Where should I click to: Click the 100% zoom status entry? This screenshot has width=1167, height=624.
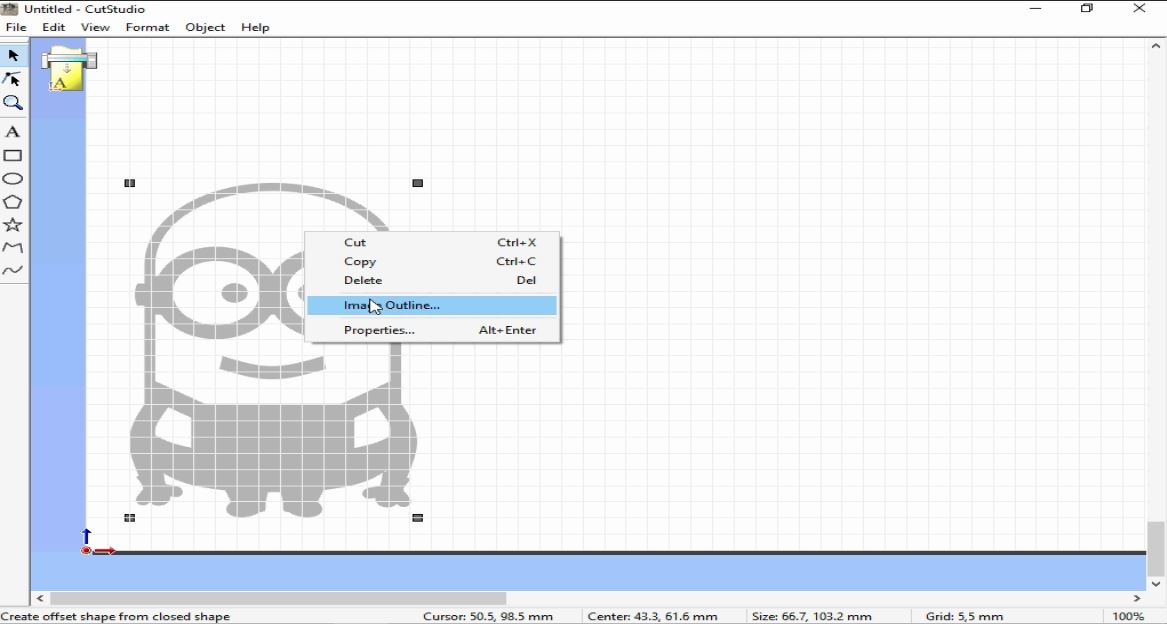tap(1128, 617)
